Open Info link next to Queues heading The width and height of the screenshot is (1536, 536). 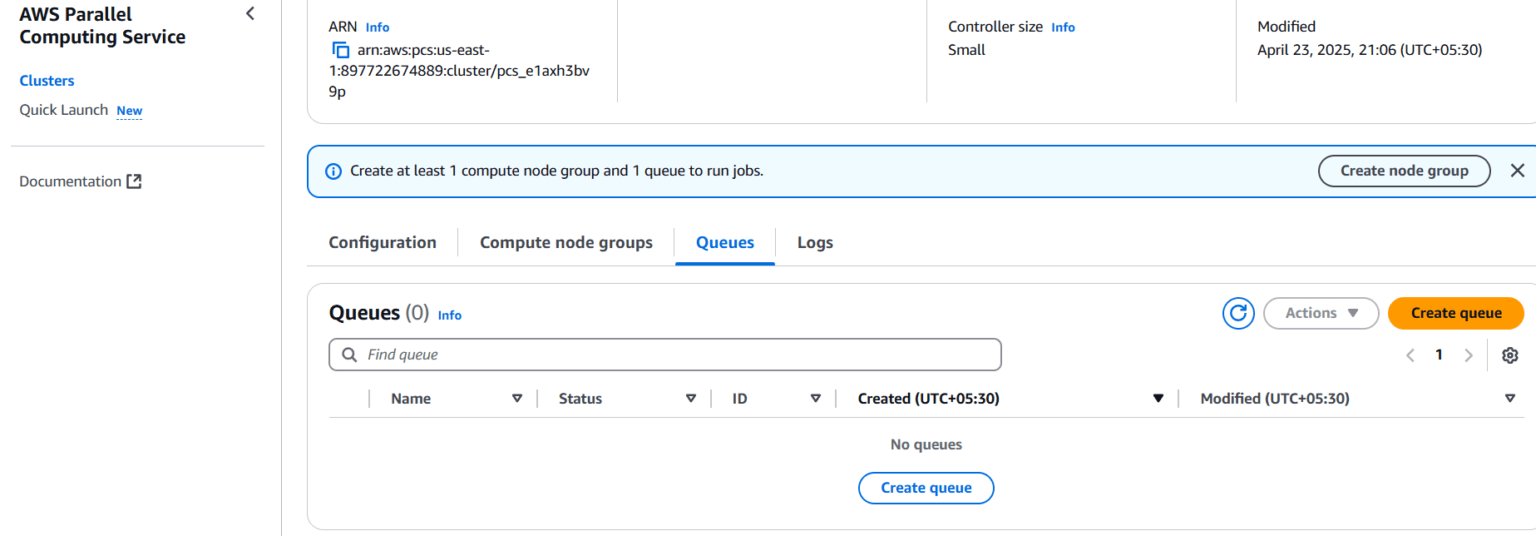450,315
